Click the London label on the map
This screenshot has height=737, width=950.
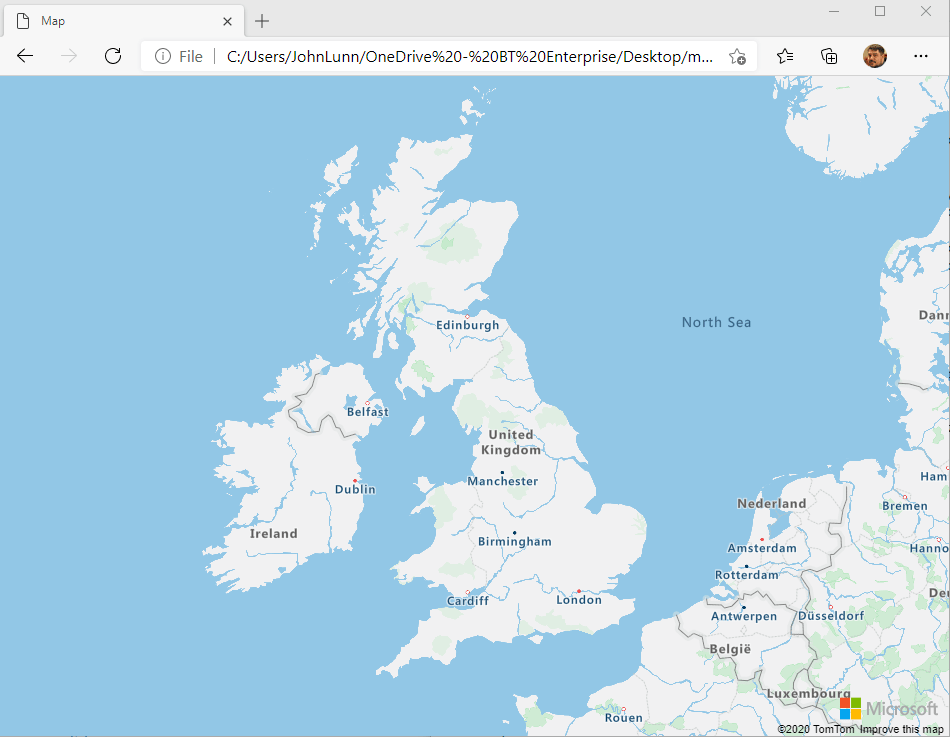point(579,599)
